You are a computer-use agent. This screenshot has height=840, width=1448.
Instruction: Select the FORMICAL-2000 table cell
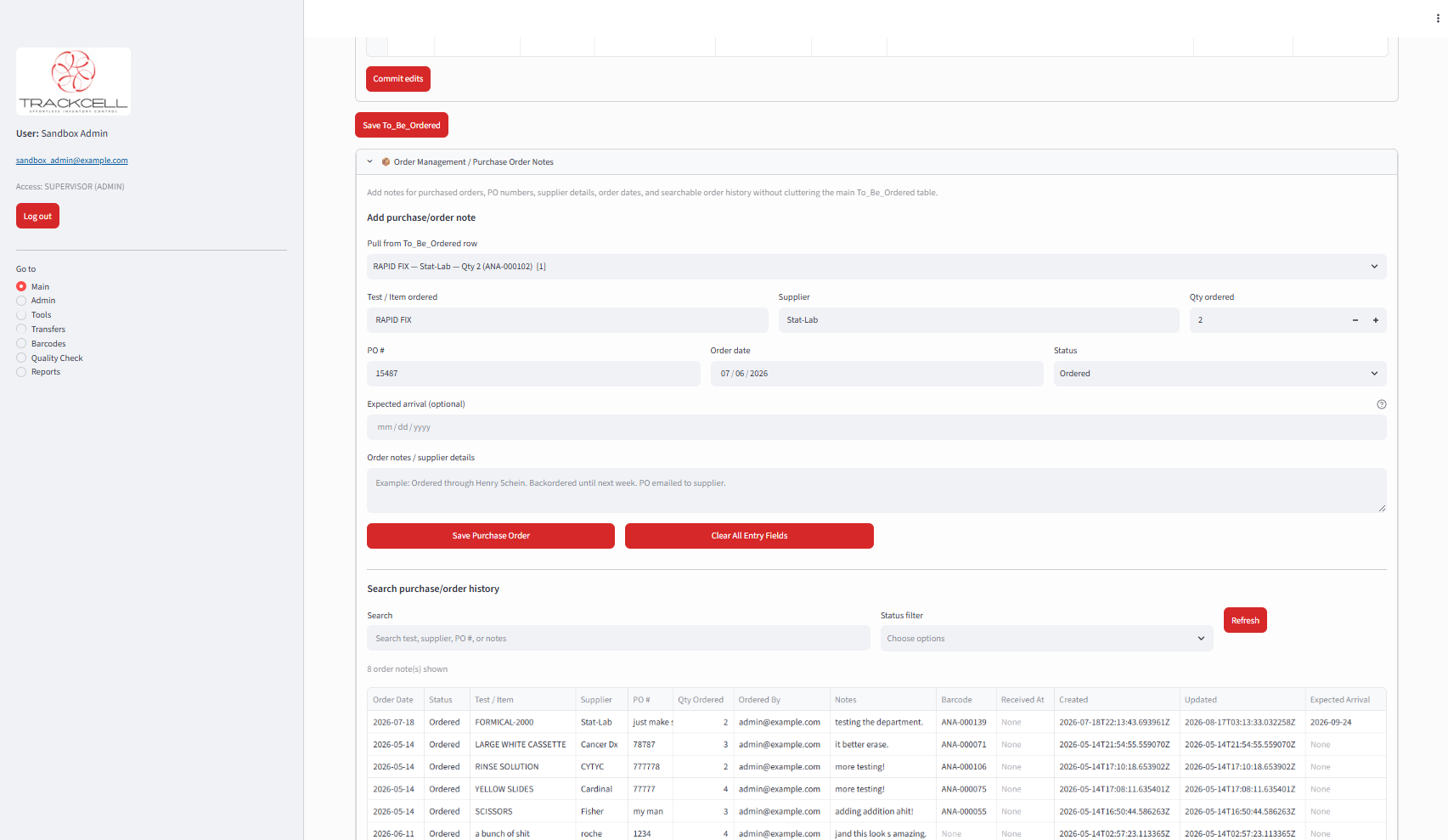(x=522, y=723)
